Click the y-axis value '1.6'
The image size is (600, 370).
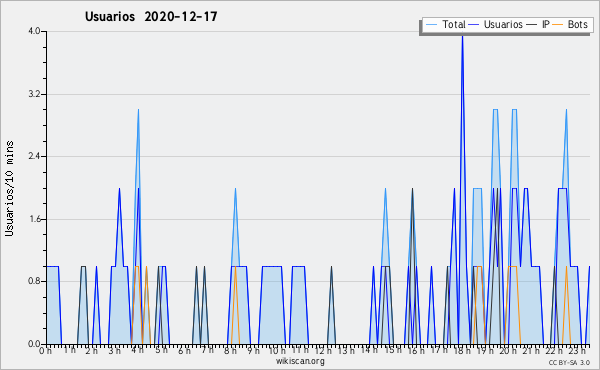tap(35, 219)
